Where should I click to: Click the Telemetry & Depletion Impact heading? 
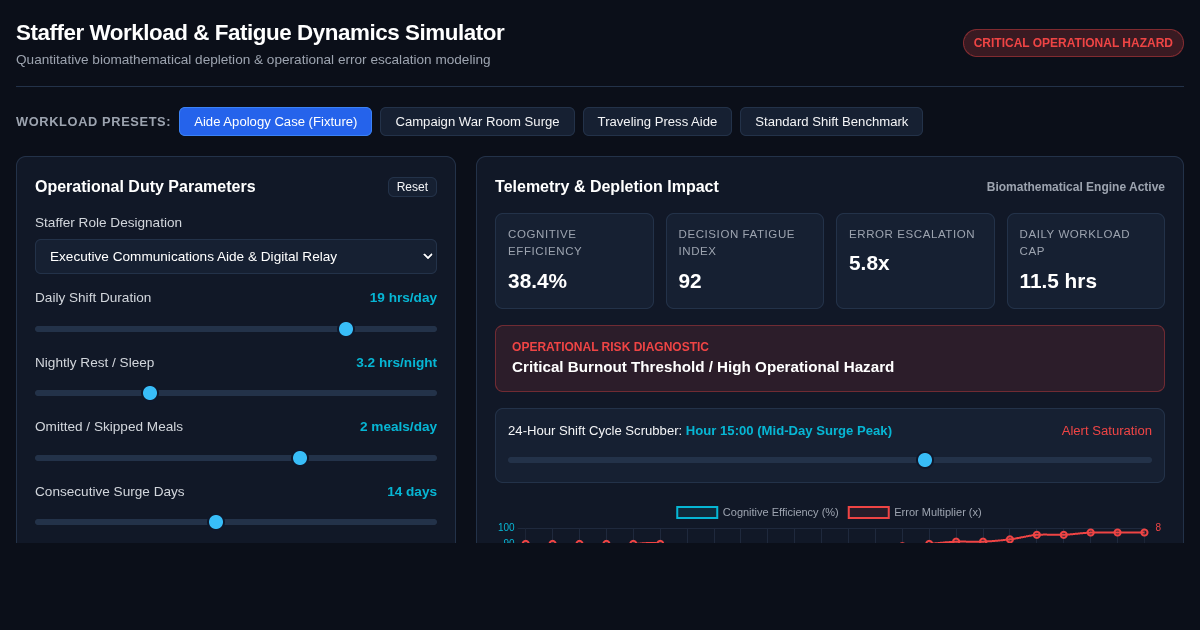607,187
